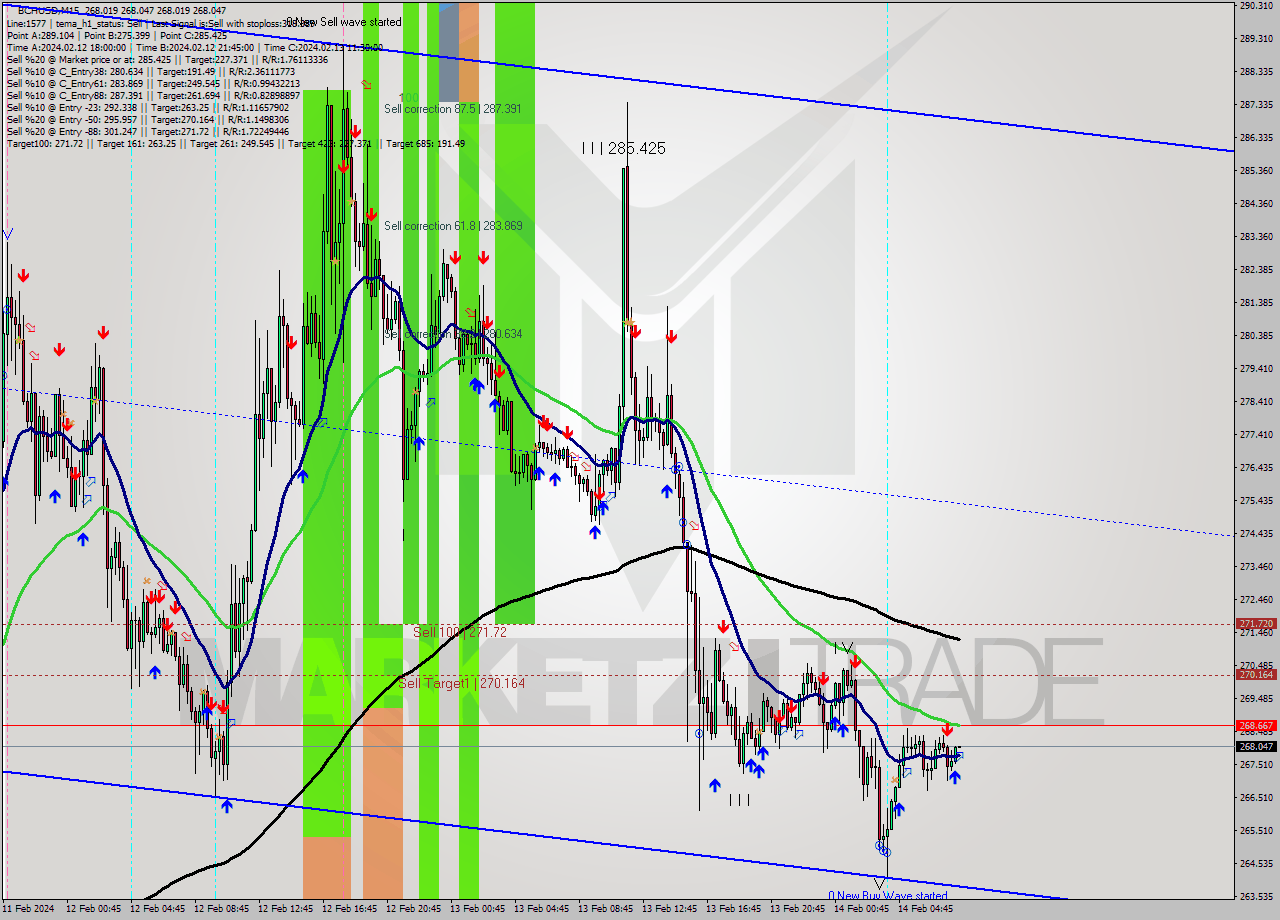1280x920 pixels.
Task: Click the 'Sell %20 @ Entry -88: 301.247' line
Action: coord(147,131)
